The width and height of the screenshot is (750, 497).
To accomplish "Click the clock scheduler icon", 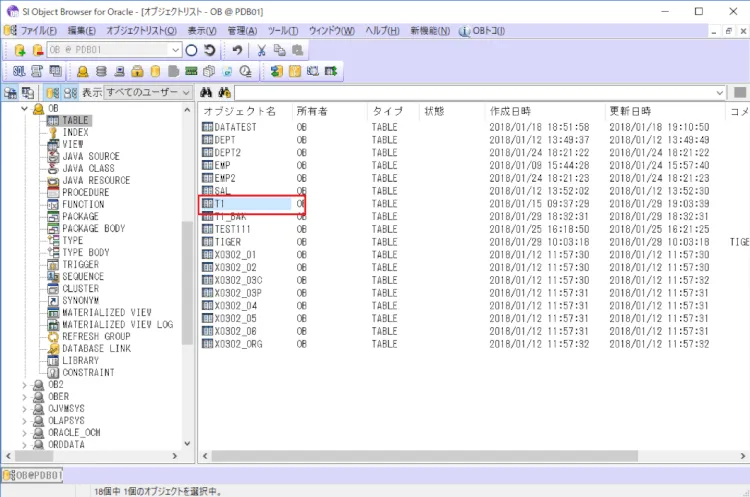I will [x=245, y=71].
